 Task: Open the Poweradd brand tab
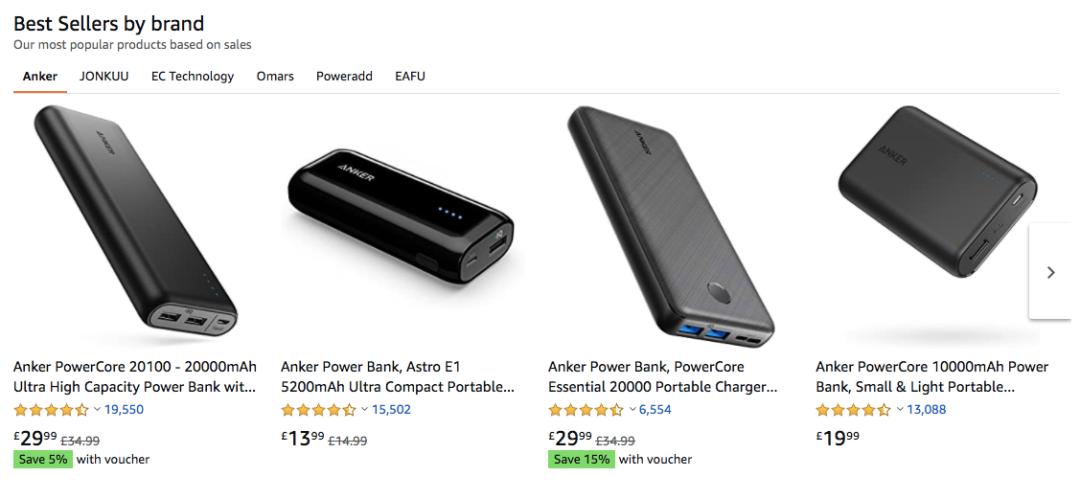[344, 76]
